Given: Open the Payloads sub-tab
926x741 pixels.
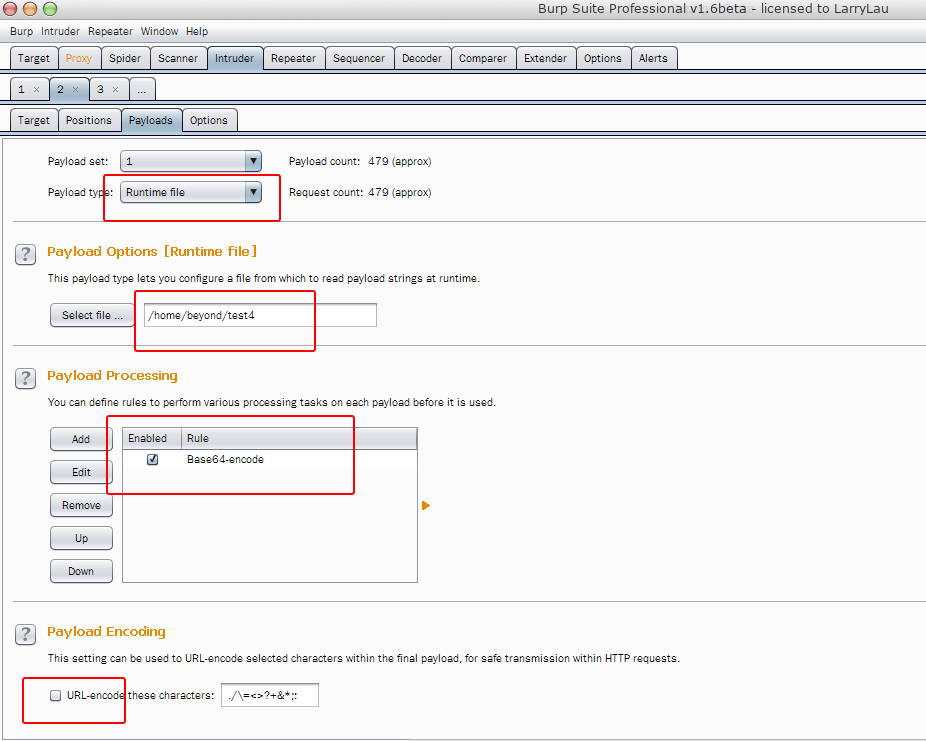Looking at the screenshot, I should click(x=151, y=120).
